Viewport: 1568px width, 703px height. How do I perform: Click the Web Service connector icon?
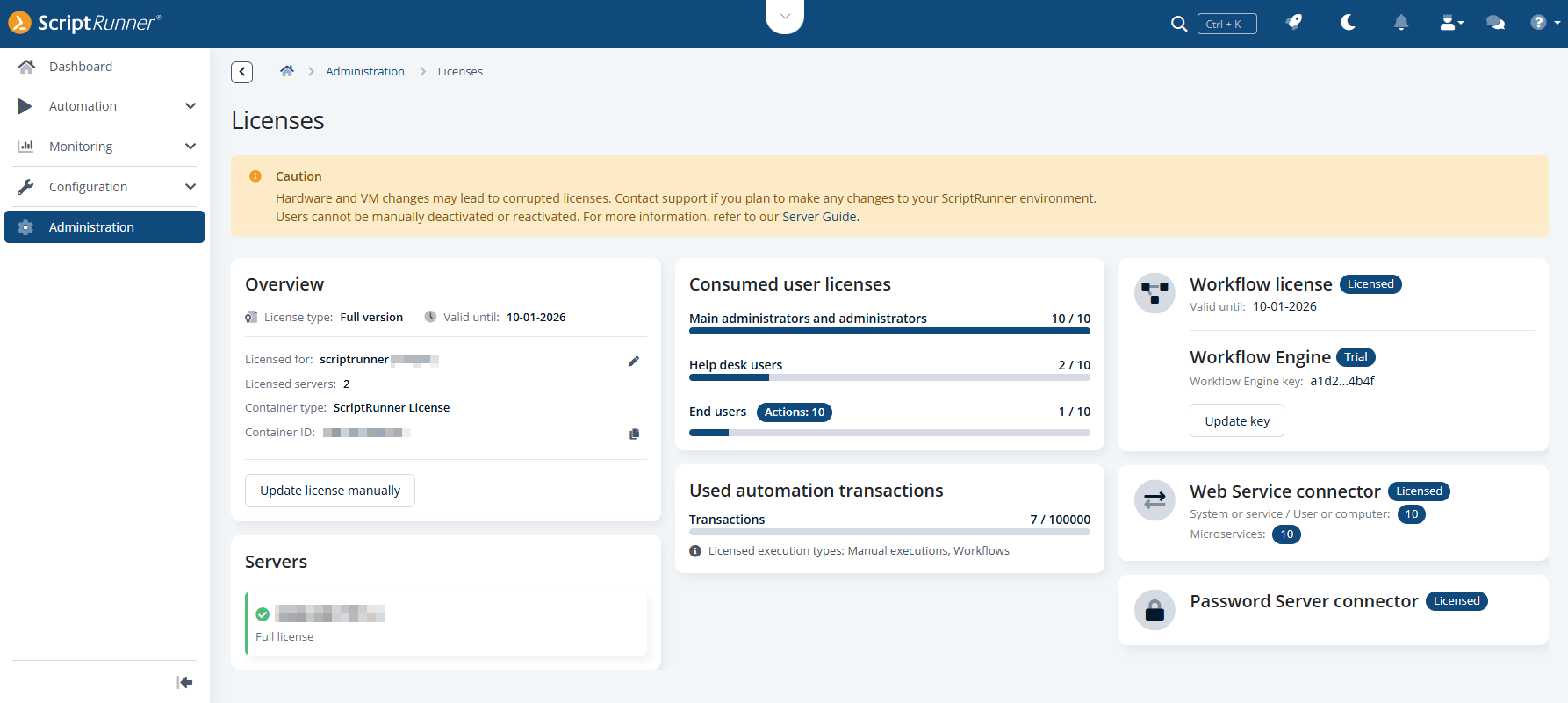coord(1154,500)
